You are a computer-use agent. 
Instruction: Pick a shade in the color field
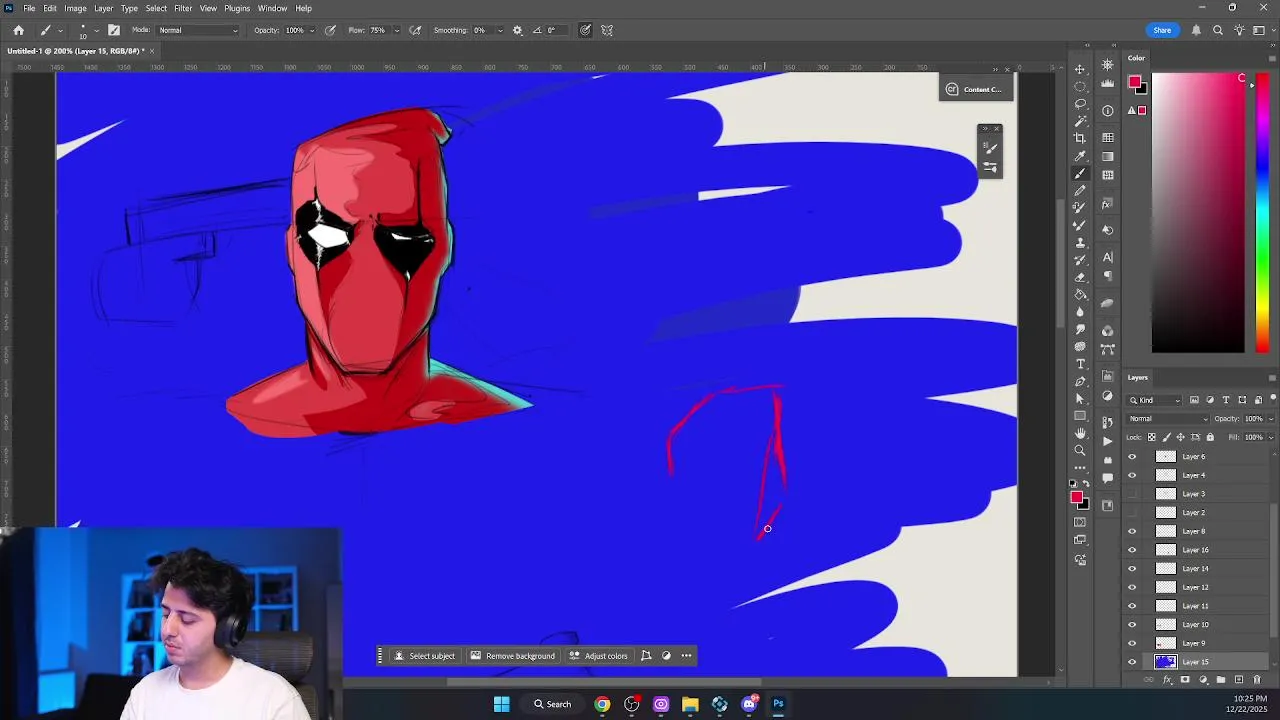pyautogui.click(x=1198, y=213)
